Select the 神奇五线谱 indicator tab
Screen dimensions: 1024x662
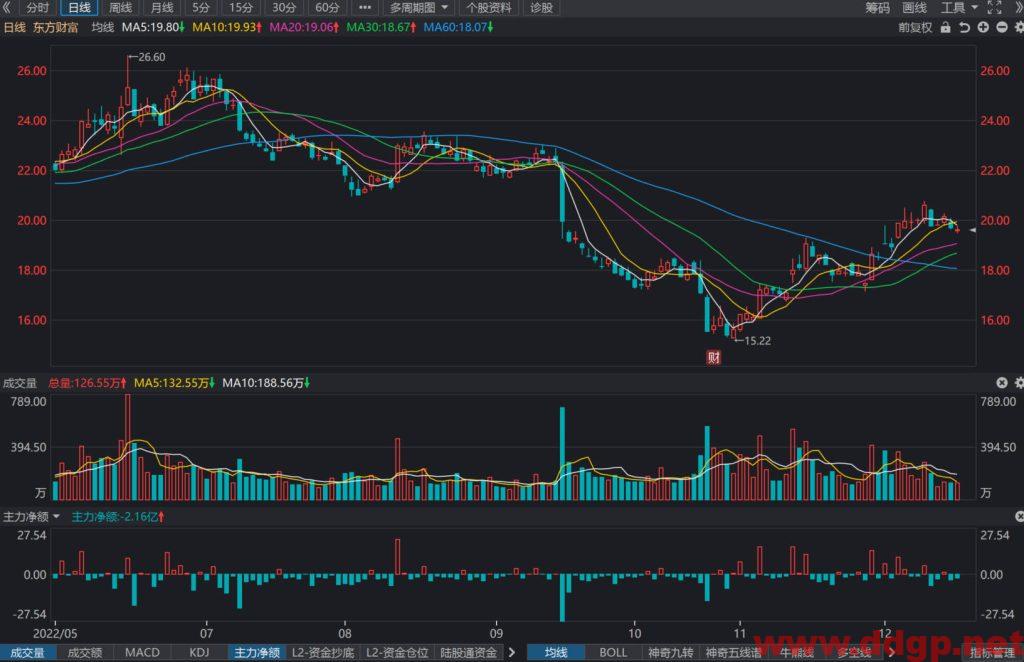pos(733,652)
